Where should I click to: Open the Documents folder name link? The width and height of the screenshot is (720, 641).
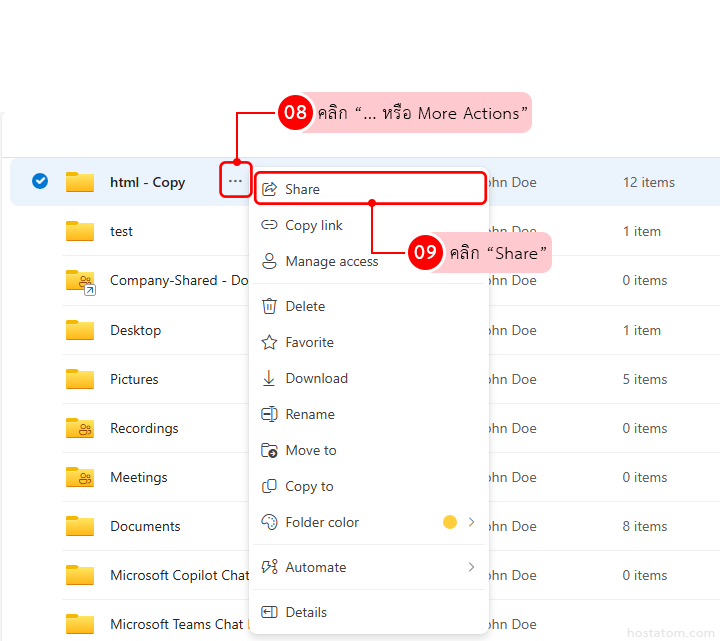tap(145, 526)
